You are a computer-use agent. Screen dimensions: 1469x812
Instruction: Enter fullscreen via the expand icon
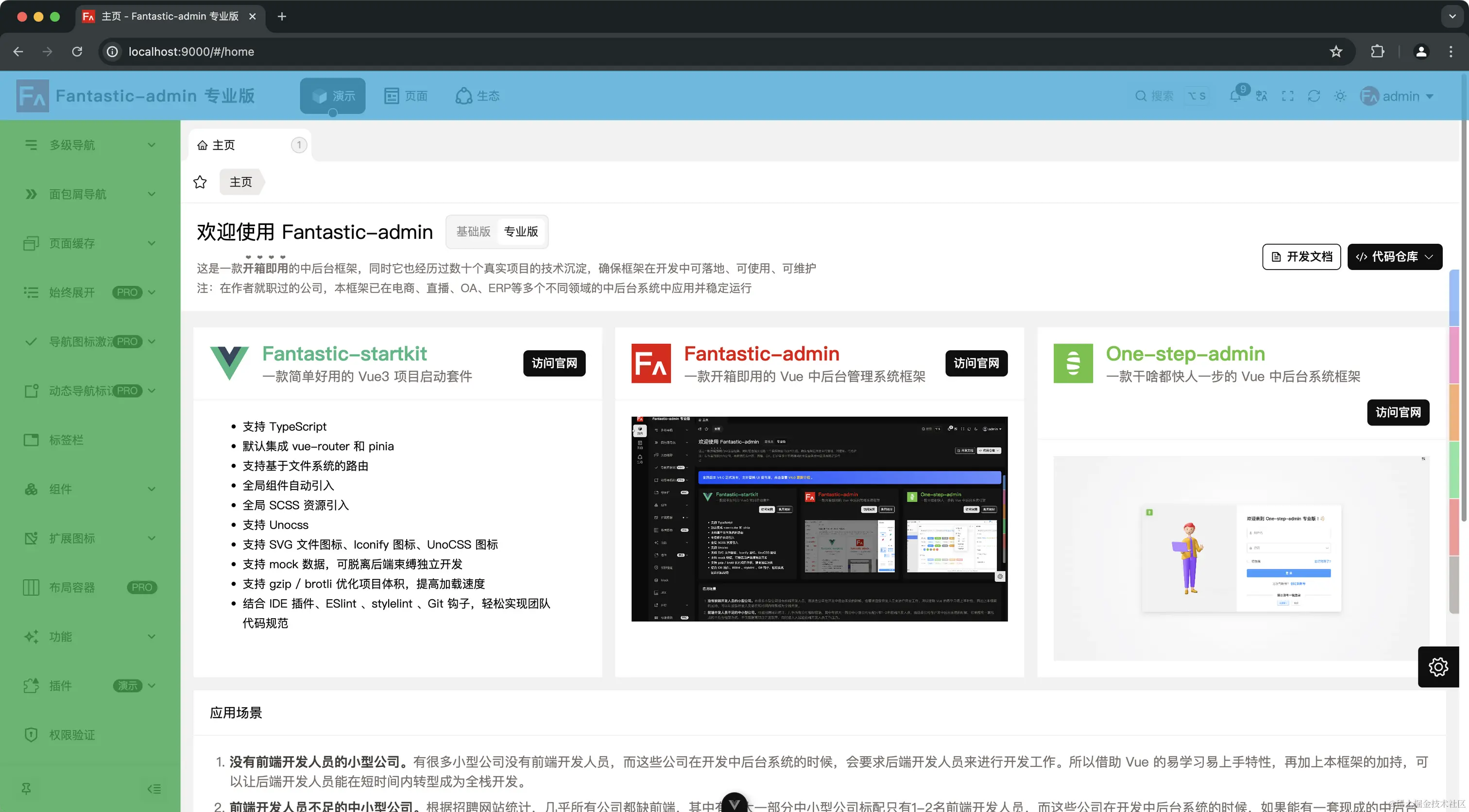click(x=1288, y=96)
